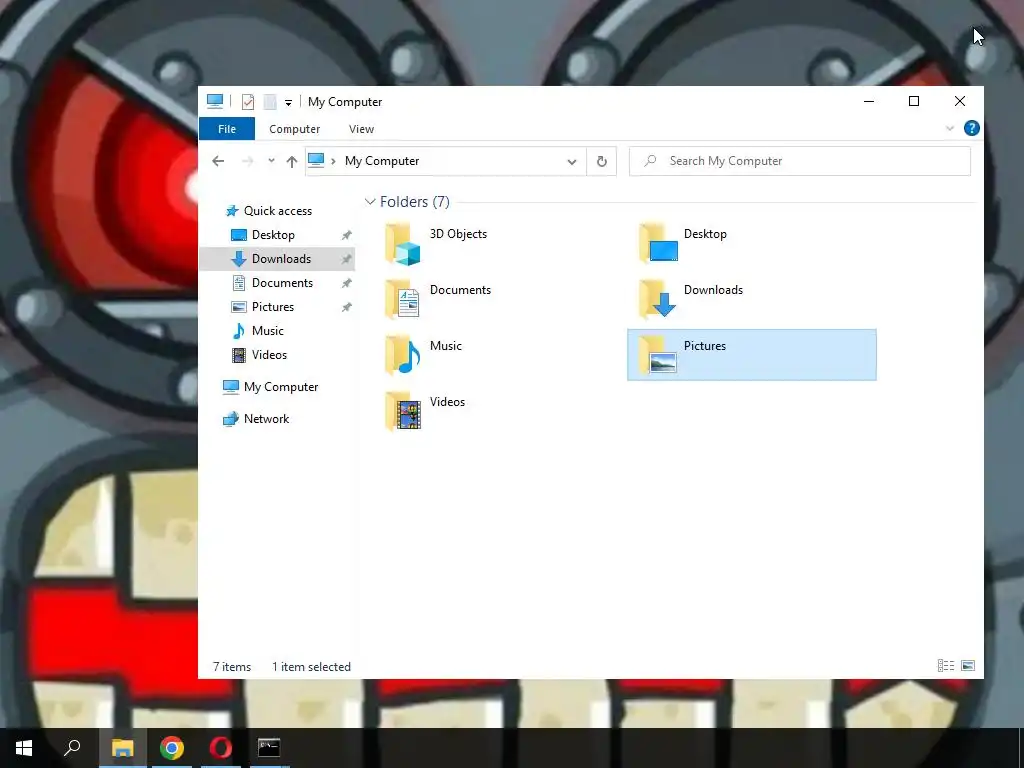
Task: Select Music in Quick access sidebar
Action: coord(268,331)
